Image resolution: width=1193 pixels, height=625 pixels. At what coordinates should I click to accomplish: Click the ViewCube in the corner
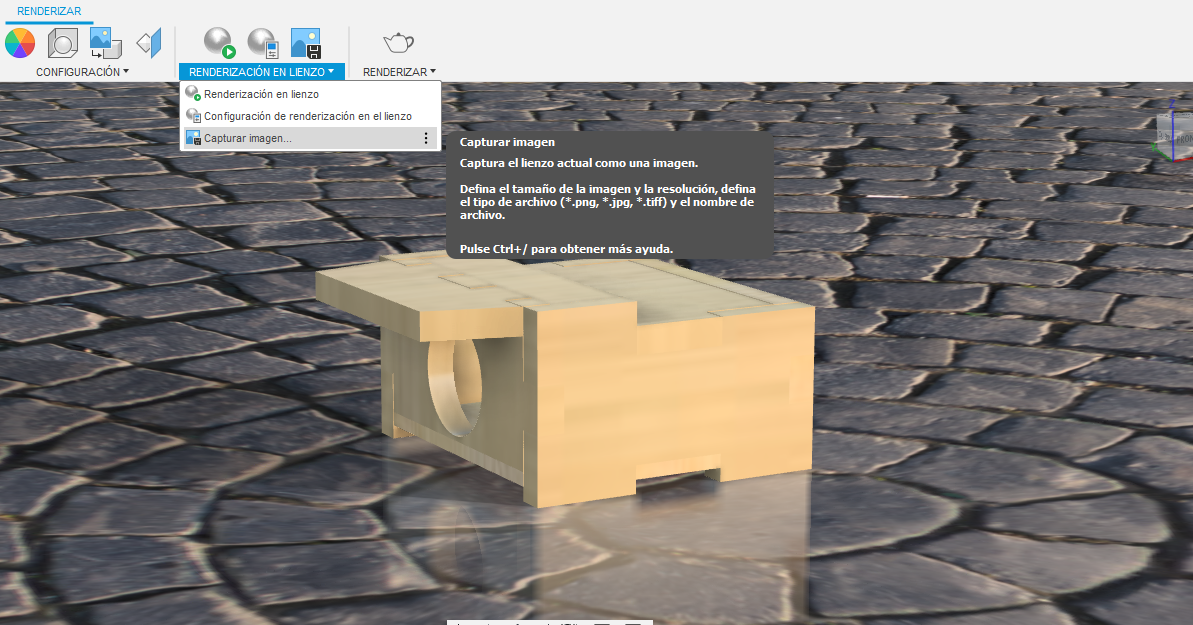1174,137
